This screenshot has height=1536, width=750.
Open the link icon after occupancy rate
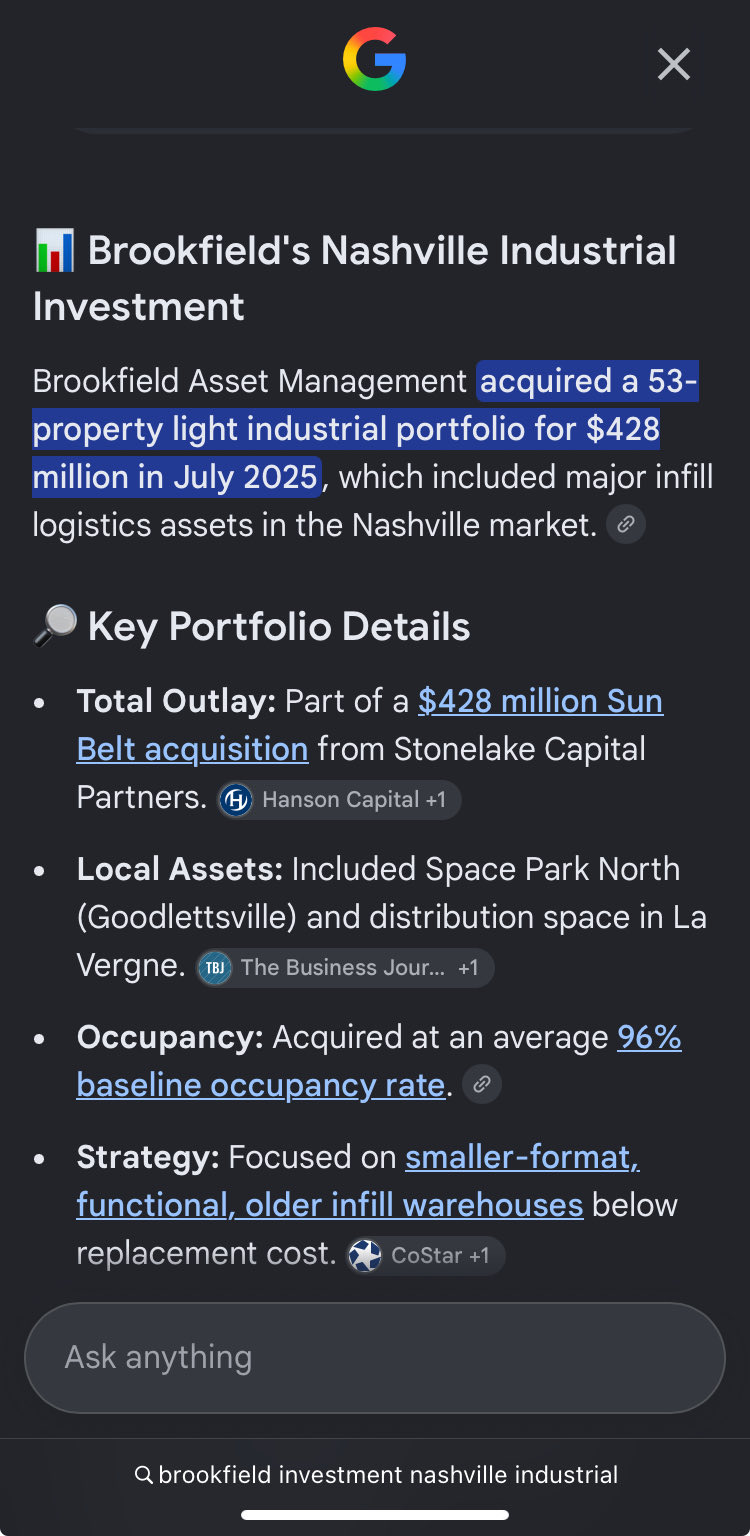tap(482, 1084)
